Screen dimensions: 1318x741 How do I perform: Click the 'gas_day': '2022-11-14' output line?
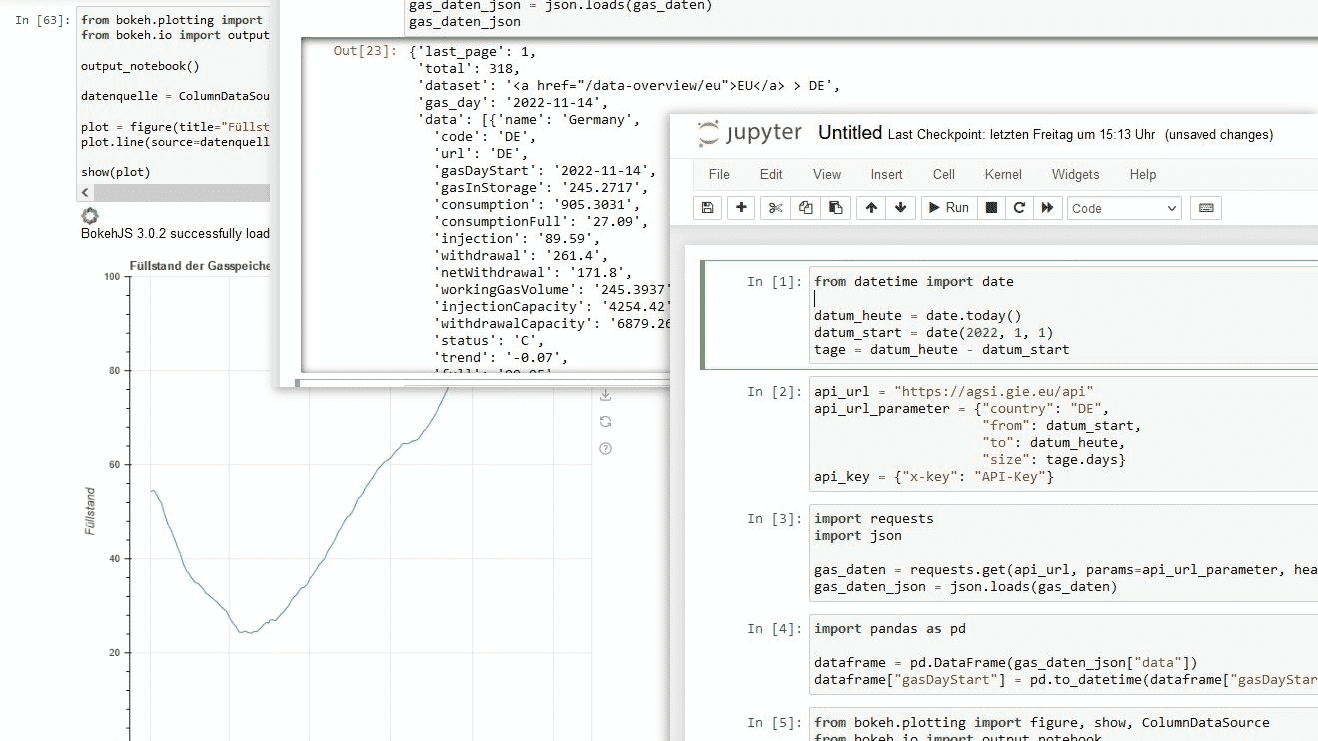[x=513, y=102]
